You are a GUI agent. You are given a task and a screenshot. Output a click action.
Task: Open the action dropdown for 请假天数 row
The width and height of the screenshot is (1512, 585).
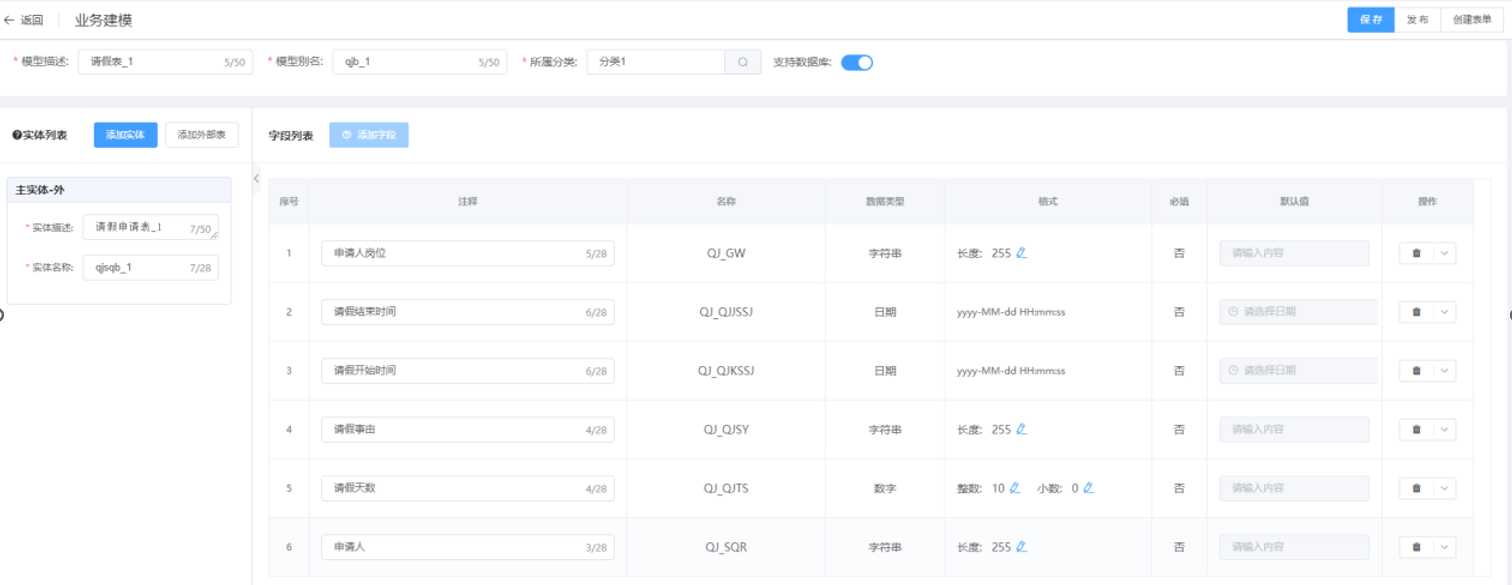pos(1444,488)
